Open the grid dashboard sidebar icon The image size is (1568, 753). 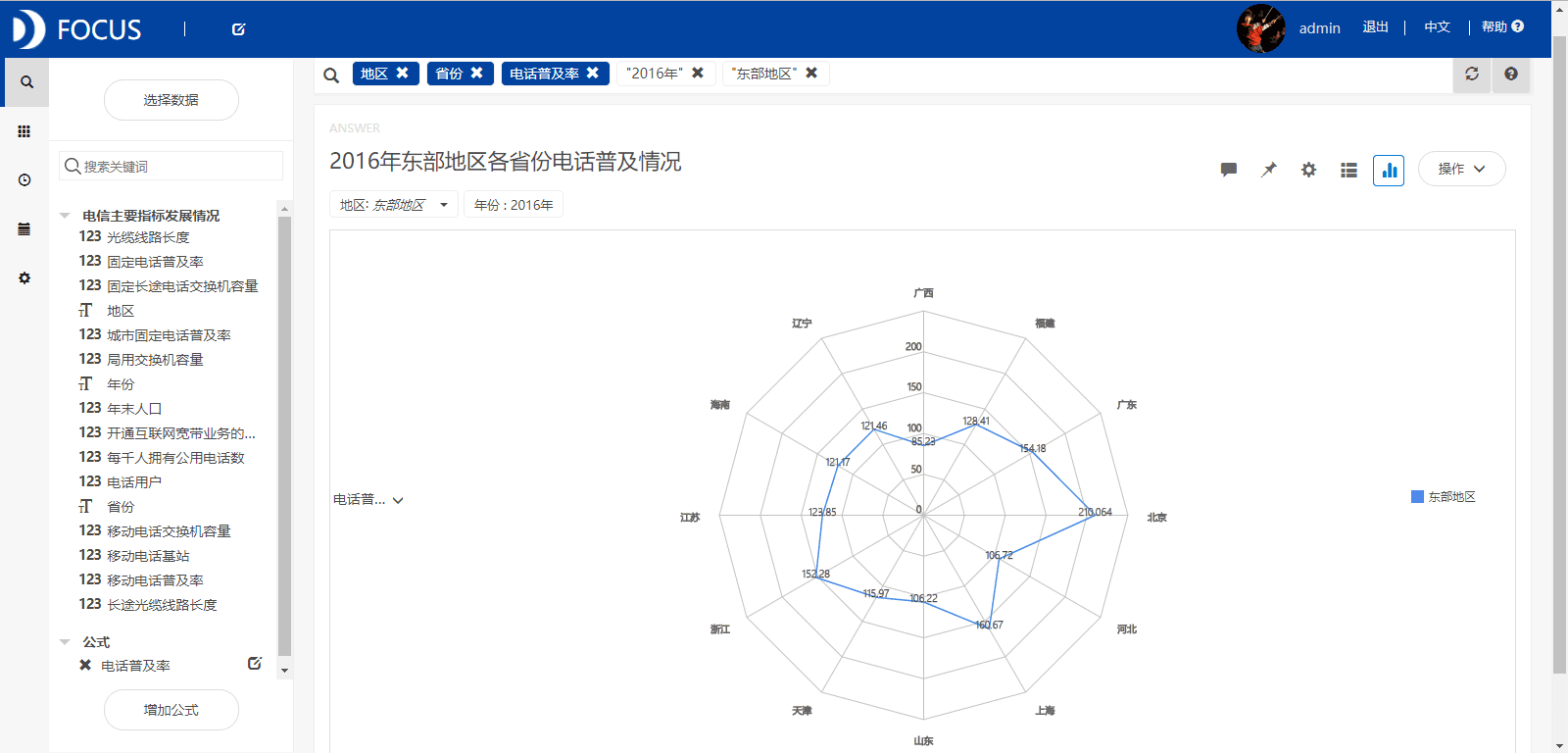tap(24, 131)
